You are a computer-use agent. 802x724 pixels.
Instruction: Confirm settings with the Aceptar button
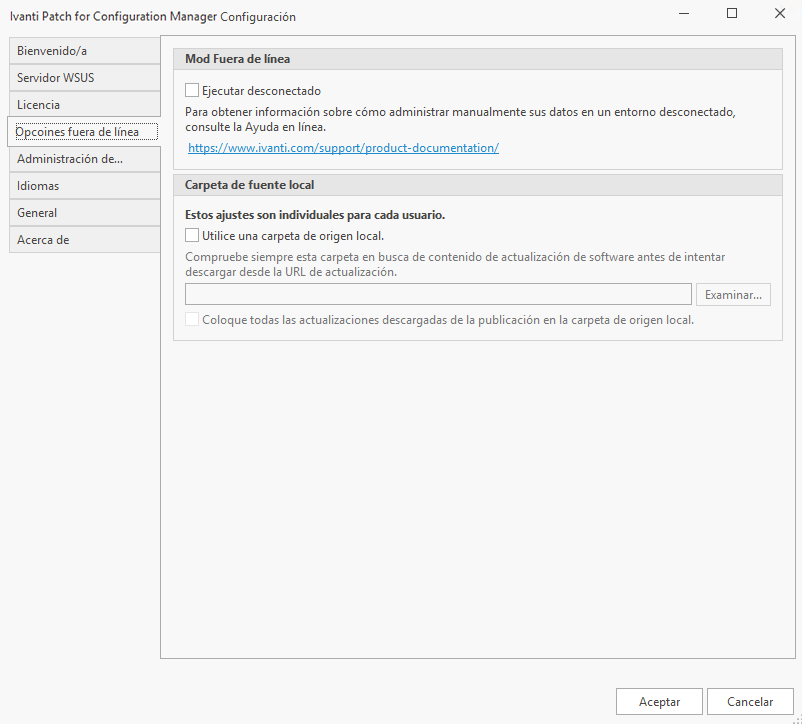point(659,702)
